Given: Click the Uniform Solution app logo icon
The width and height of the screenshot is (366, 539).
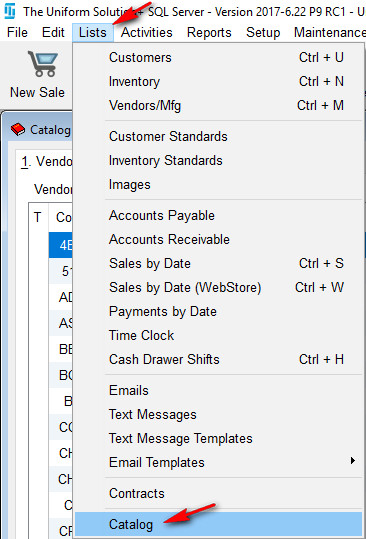Looking at the screenshot, I should tap(10, 11).
